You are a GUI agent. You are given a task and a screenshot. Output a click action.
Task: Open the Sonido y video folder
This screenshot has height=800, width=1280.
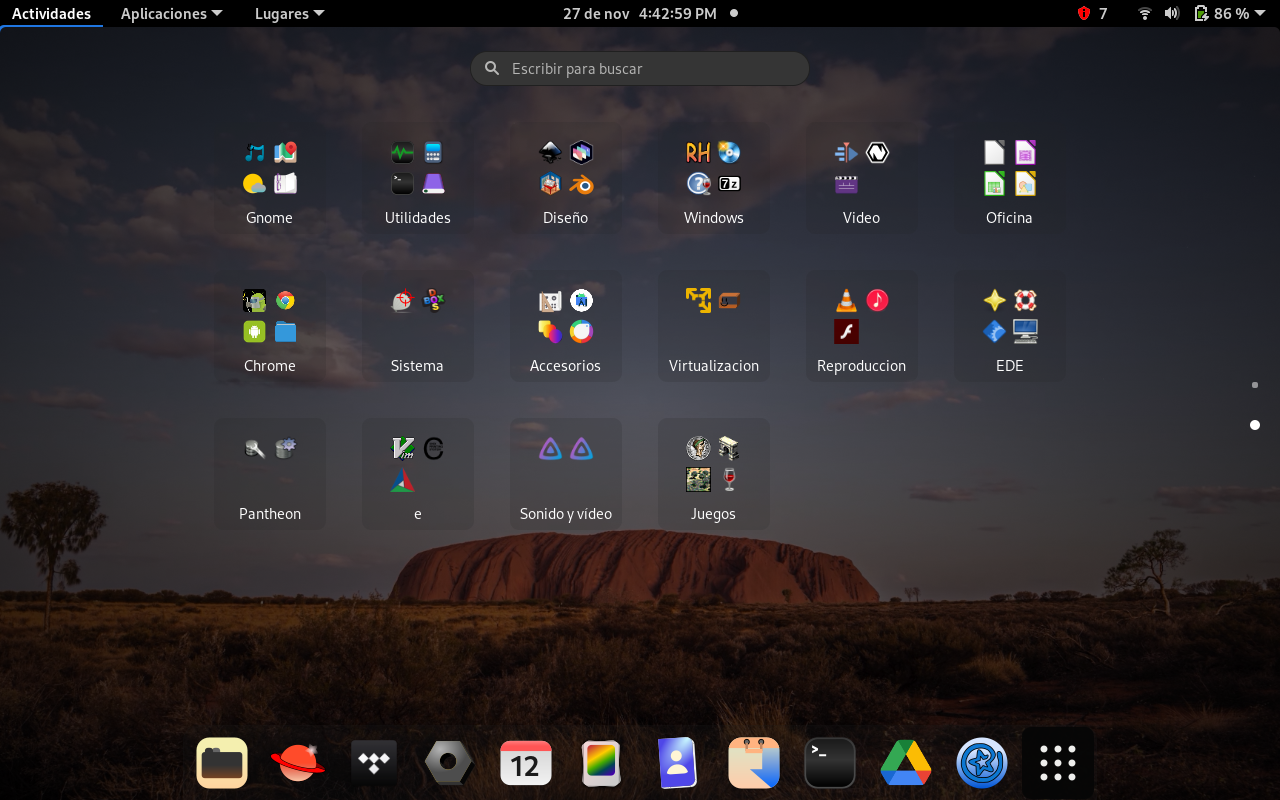click(x=566, y=474)
